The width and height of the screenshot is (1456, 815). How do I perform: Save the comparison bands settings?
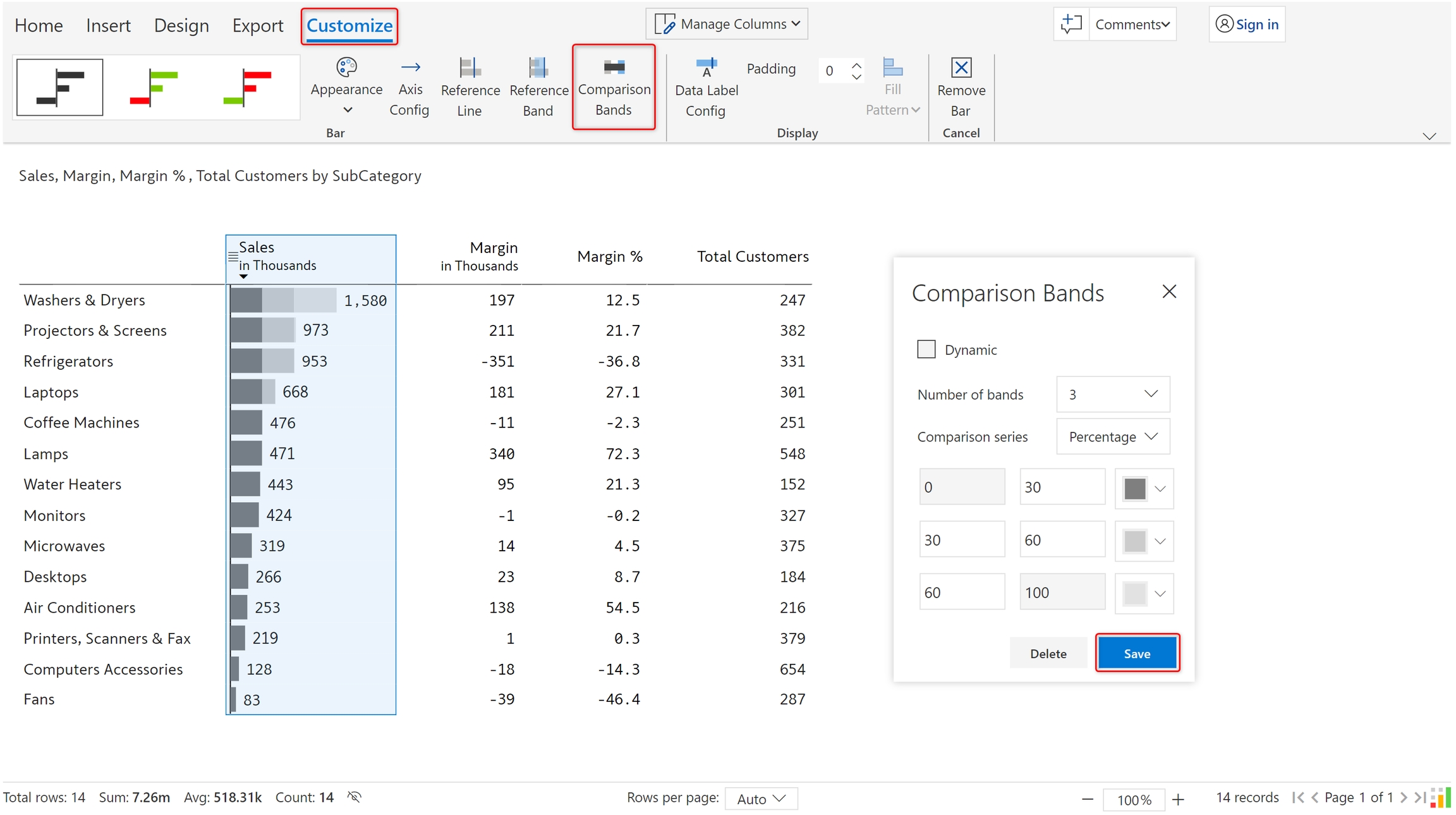(1136, 653)
